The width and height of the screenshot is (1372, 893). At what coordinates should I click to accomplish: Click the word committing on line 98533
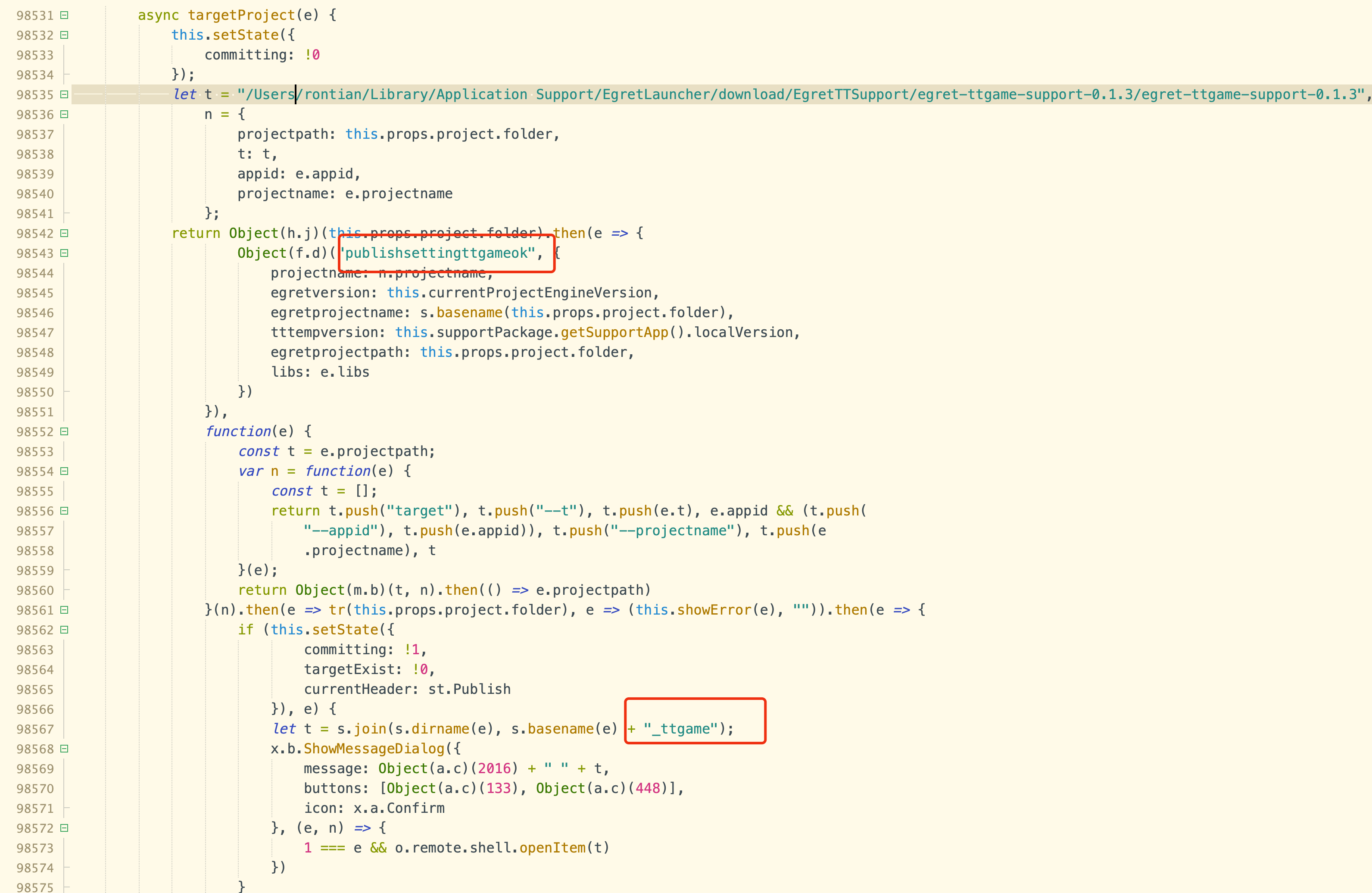click(x=246, y=55)
